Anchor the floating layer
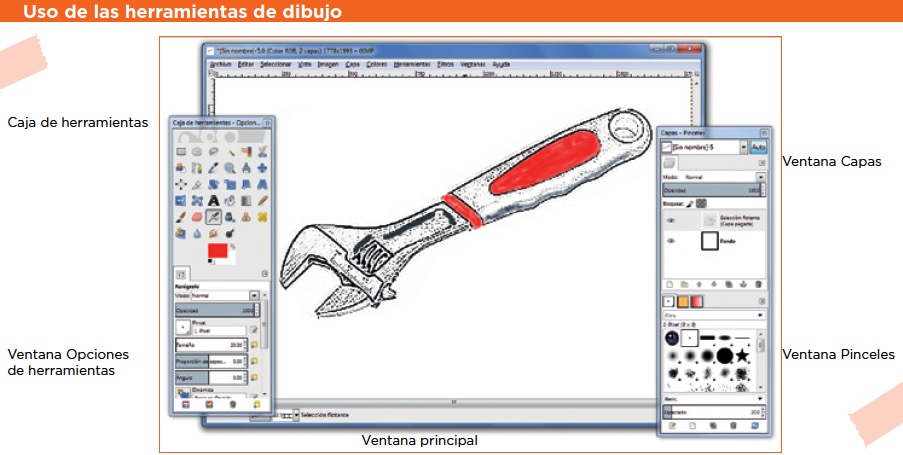903x455 pixels. (743, 285)
